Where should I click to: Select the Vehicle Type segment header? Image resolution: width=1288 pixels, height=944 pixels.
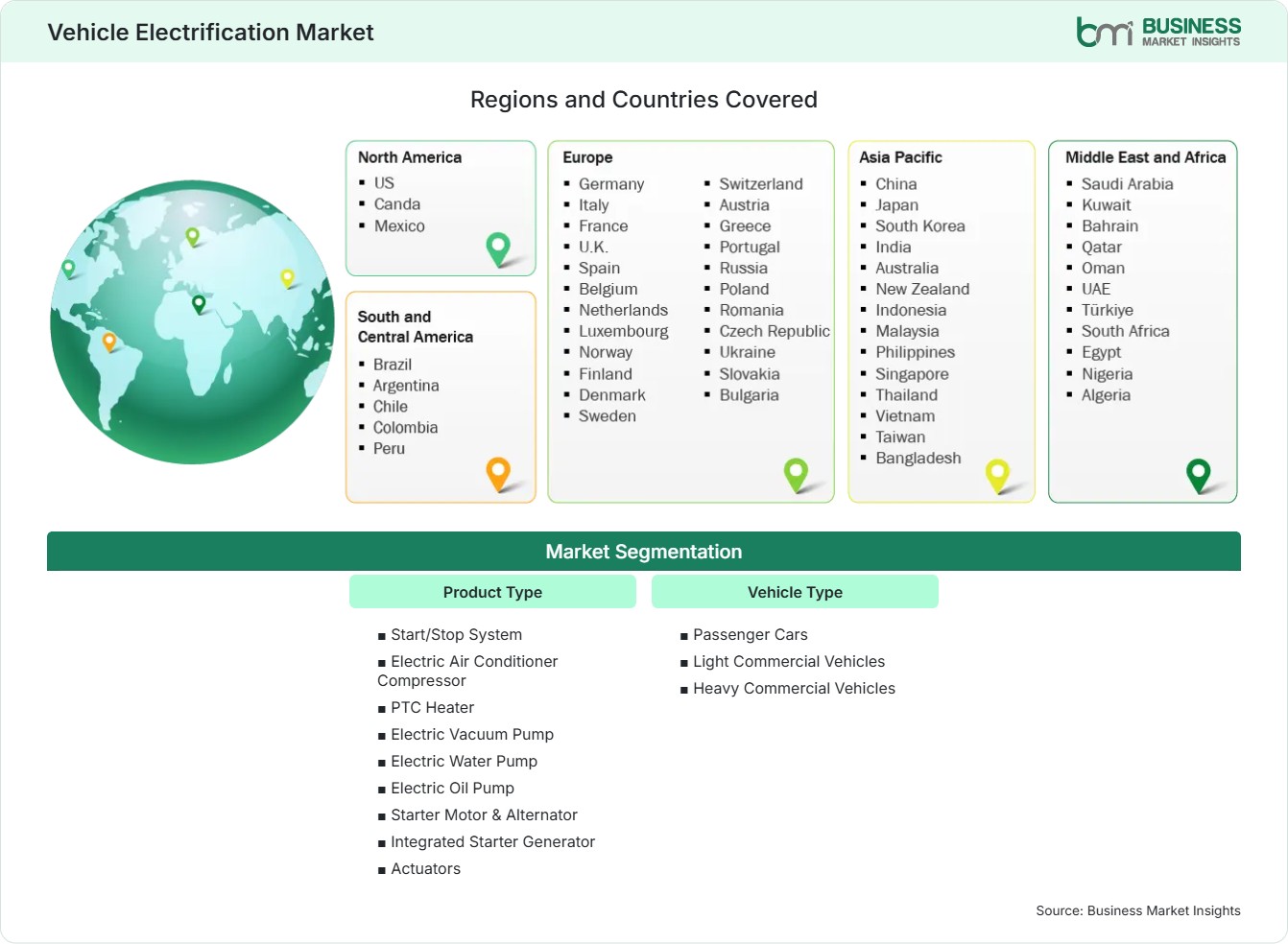click(795, 592)
